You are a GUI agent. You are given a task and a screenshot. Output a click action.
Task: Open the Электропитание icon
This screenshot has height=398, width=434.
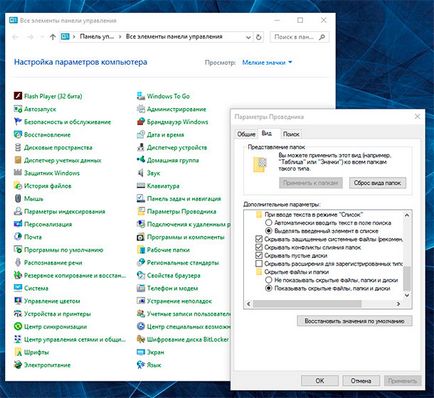[18, 365]
